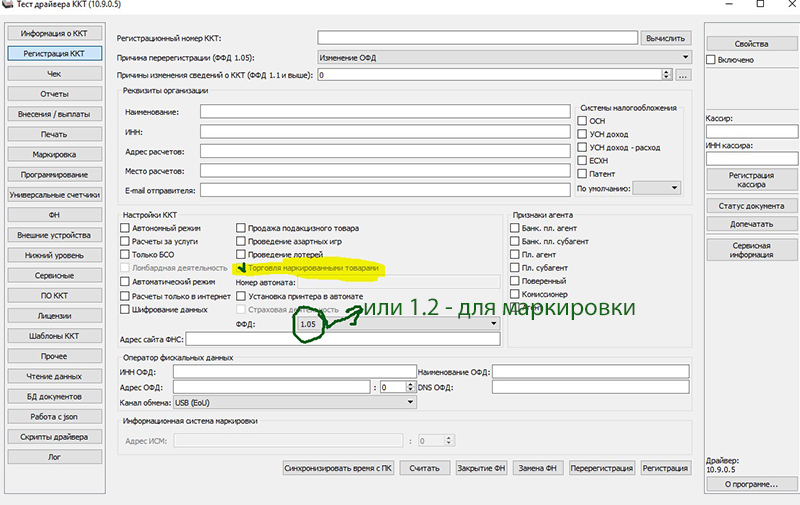Go to the Отчеты section

[54, 94]
